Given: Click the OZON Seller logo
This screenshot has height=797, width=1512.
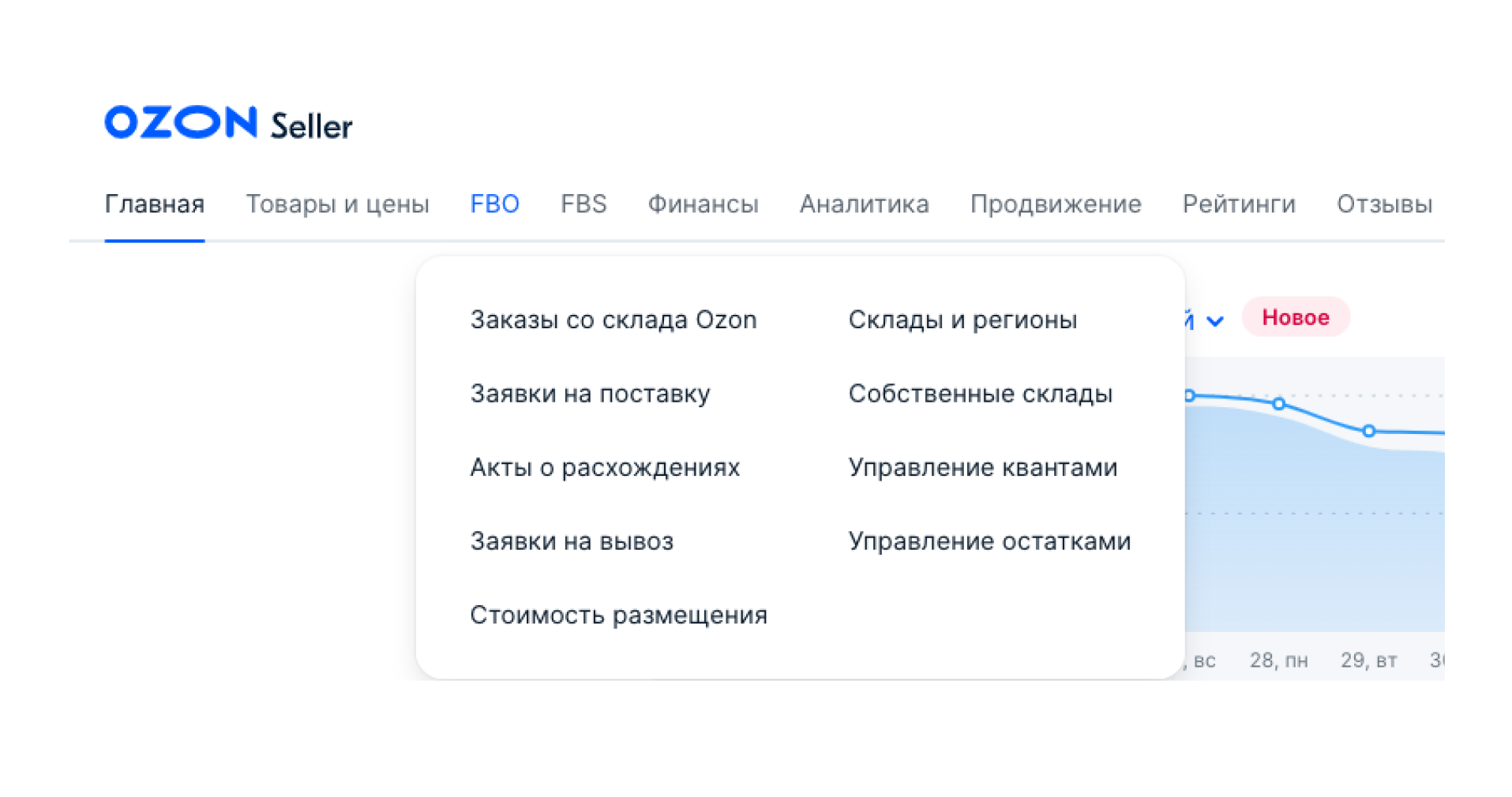Looking at the screenshot, I should coord(228,124).
